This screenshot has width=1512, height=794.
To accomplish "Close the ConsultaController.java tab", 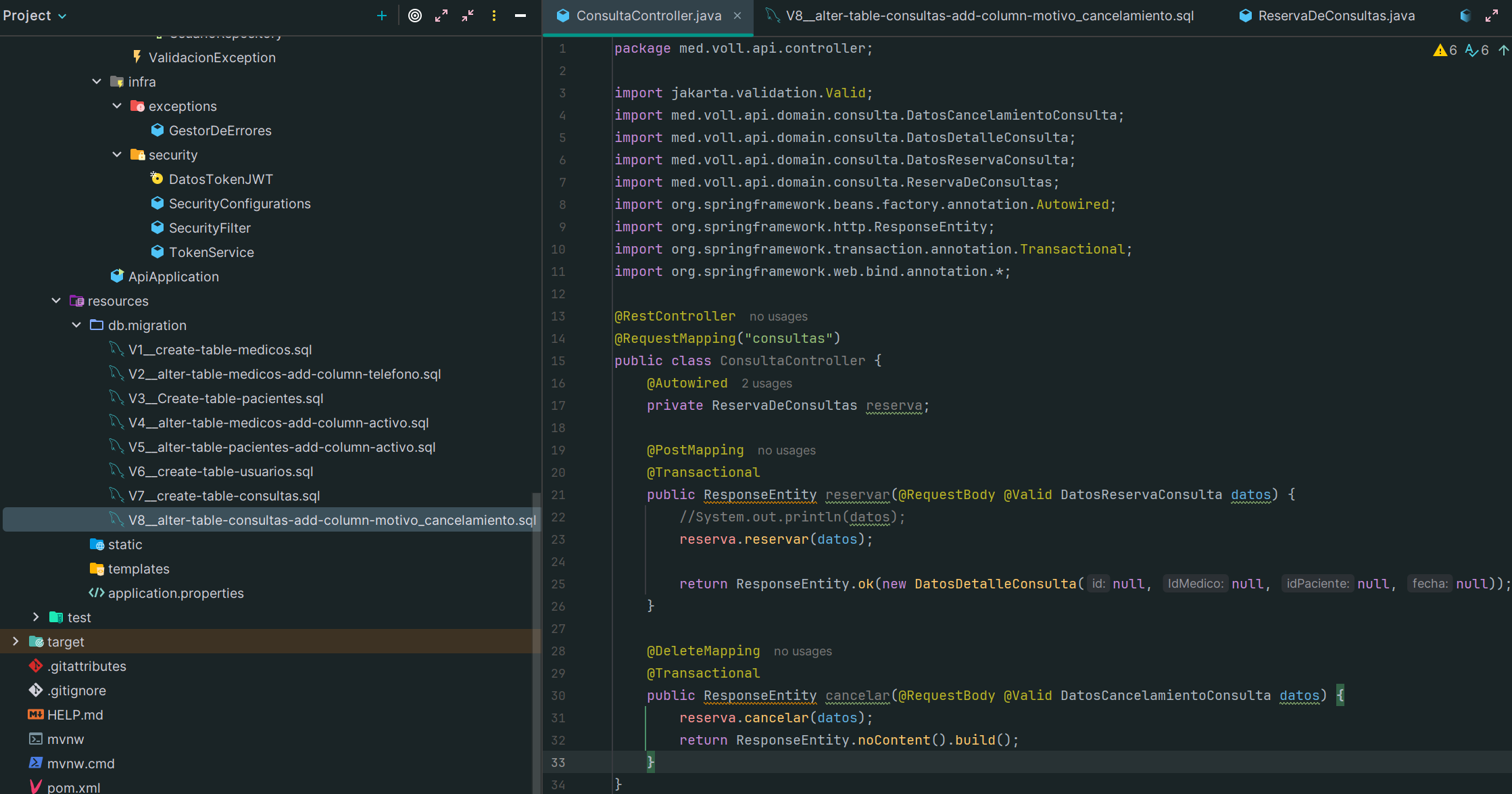I will 737,16.
